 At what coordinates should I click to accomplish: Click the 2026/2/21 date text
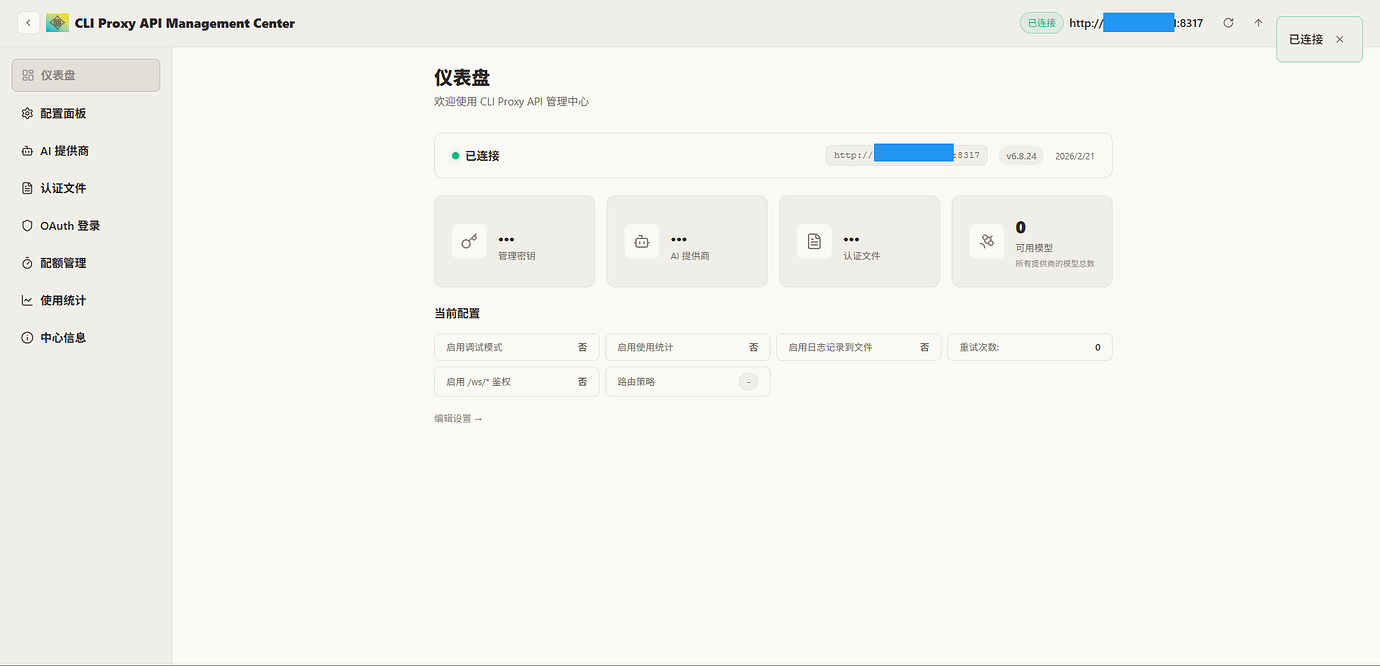coord(1075,156)
